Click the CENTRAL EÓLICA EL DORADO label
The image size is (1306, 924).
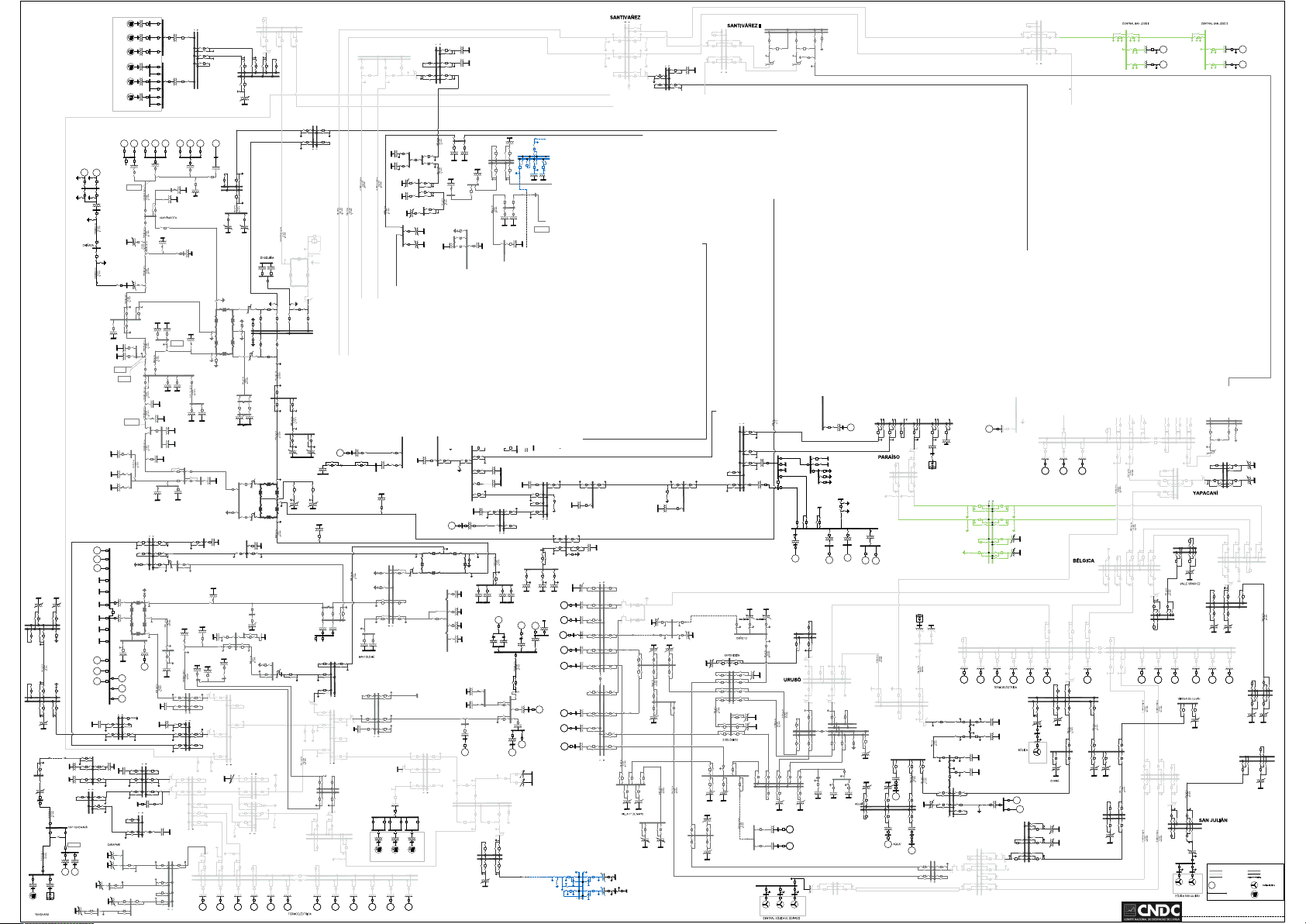(780, 918)
